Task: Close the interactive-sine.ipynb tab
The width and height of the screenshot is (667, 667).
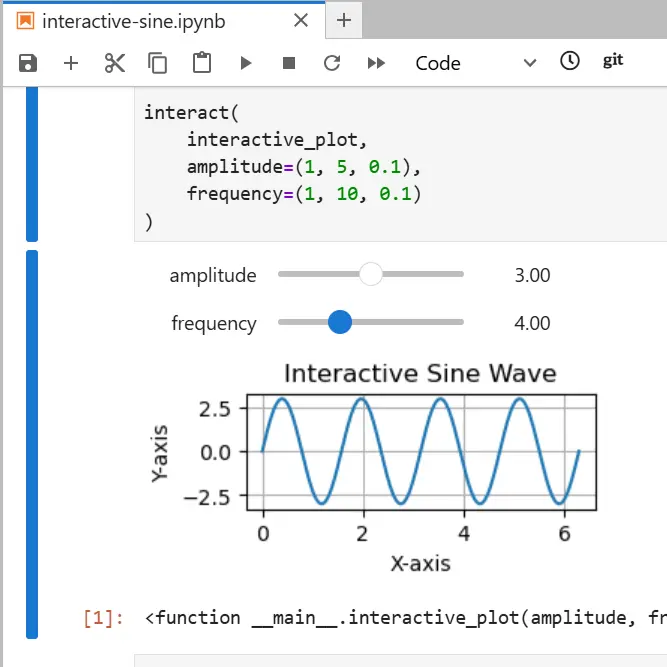Action: coord(301,20)
